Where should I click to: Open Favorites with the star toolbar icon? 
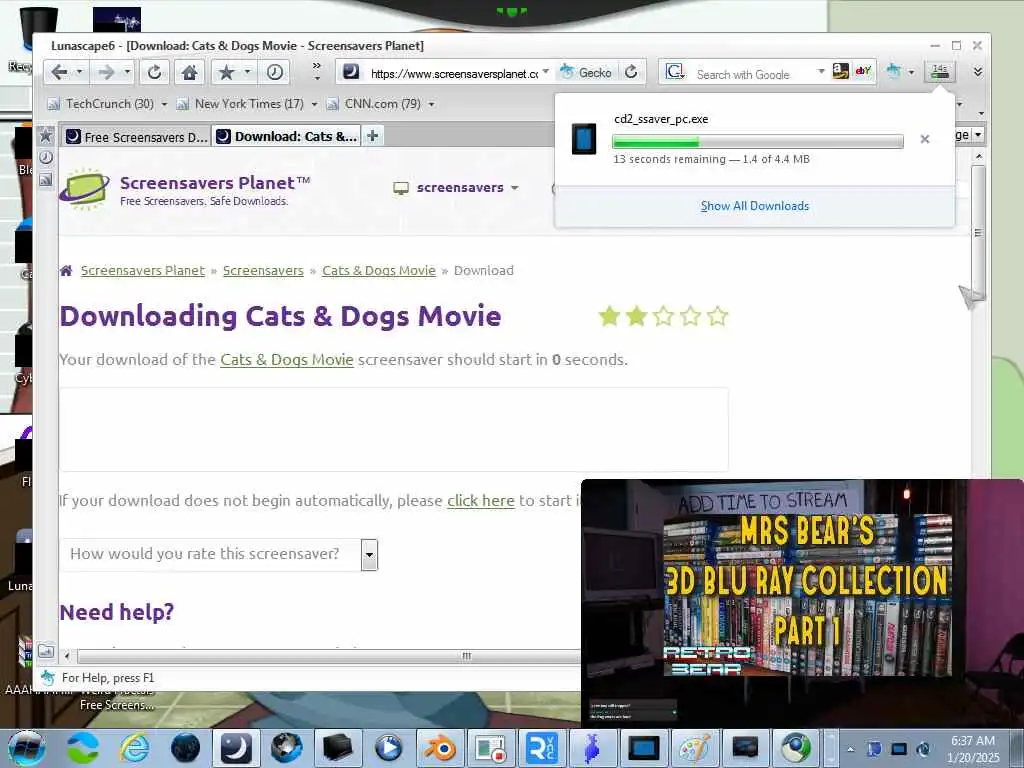coord(226,72)
